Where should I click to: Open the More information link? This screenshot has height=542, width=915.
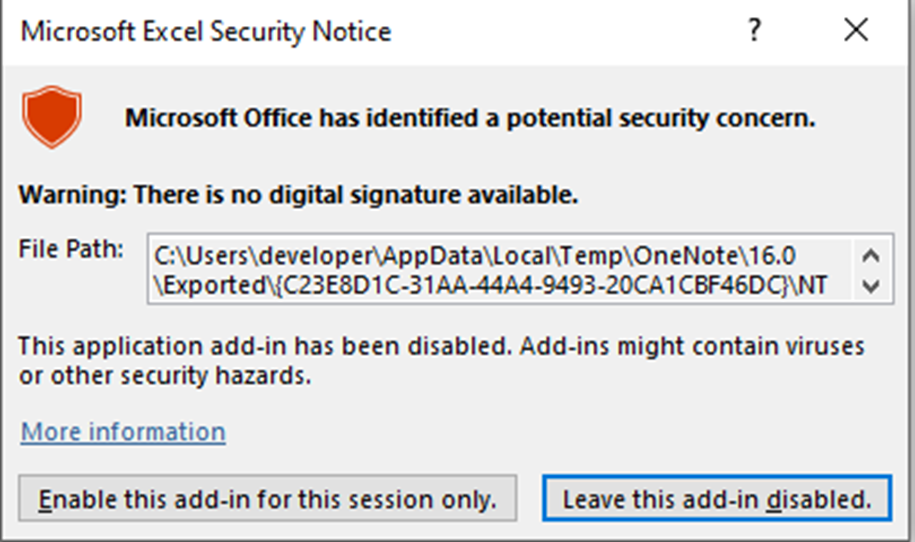(123, 432)
